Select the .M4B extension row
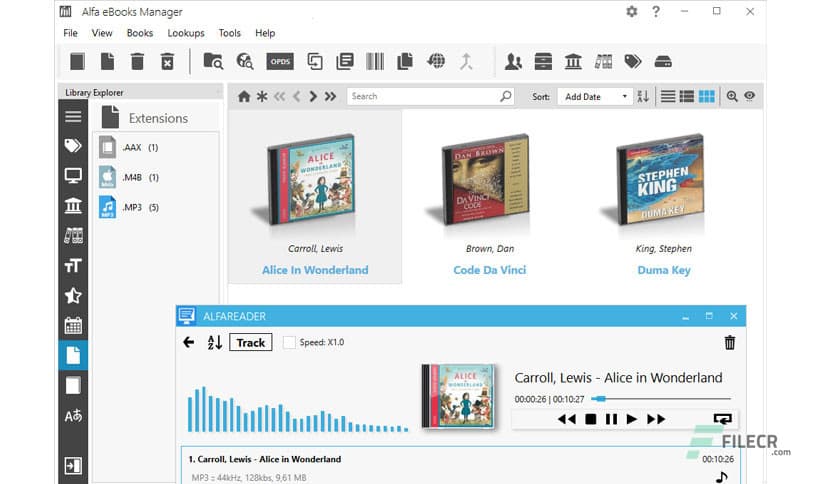836x484 pixels. (x=156, y=177)
